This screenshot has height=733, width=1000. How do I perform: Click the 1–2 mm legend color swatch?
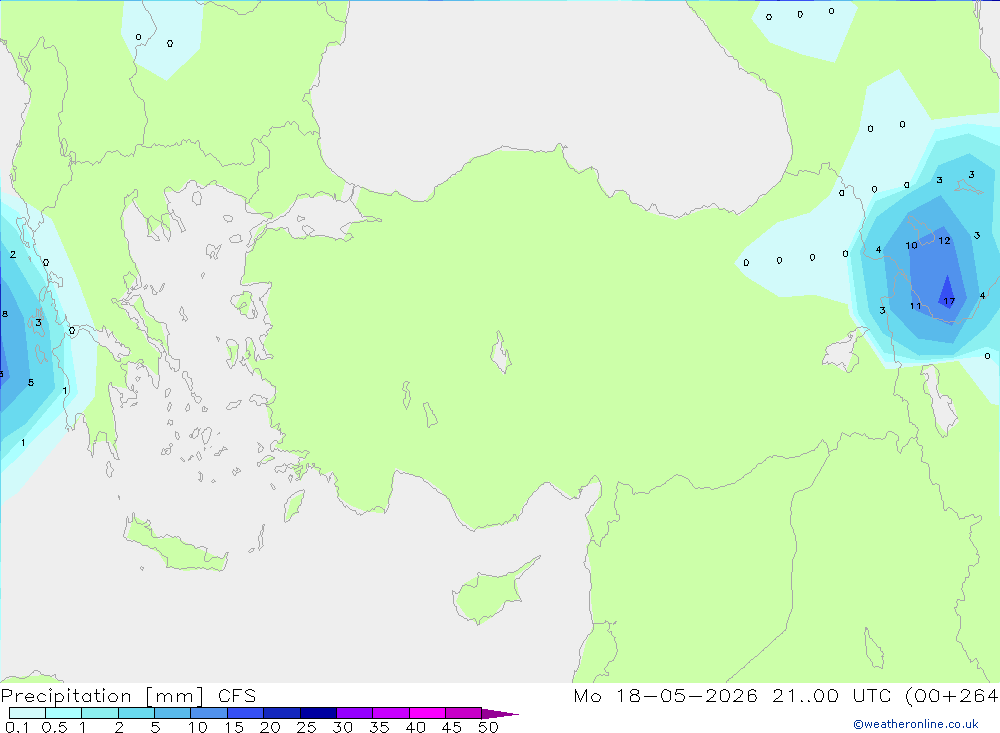[x=99, y=713]
